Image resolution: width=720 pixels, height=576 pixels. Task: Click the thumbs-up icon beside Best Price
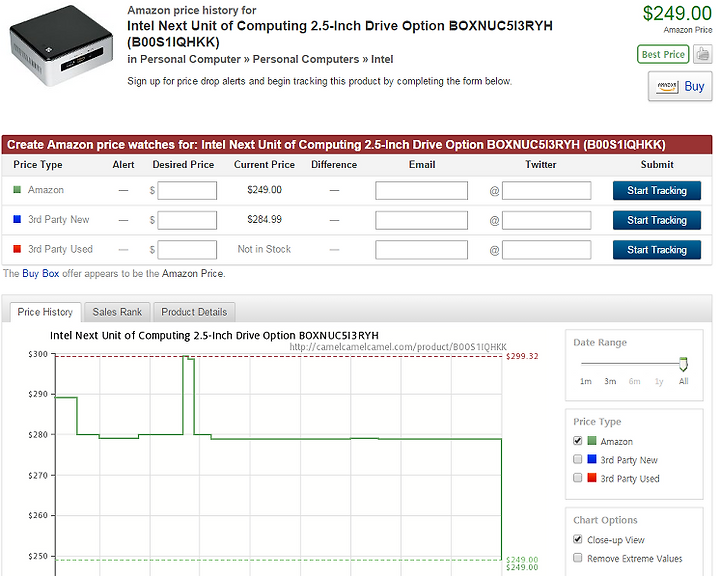coord(702,54)
